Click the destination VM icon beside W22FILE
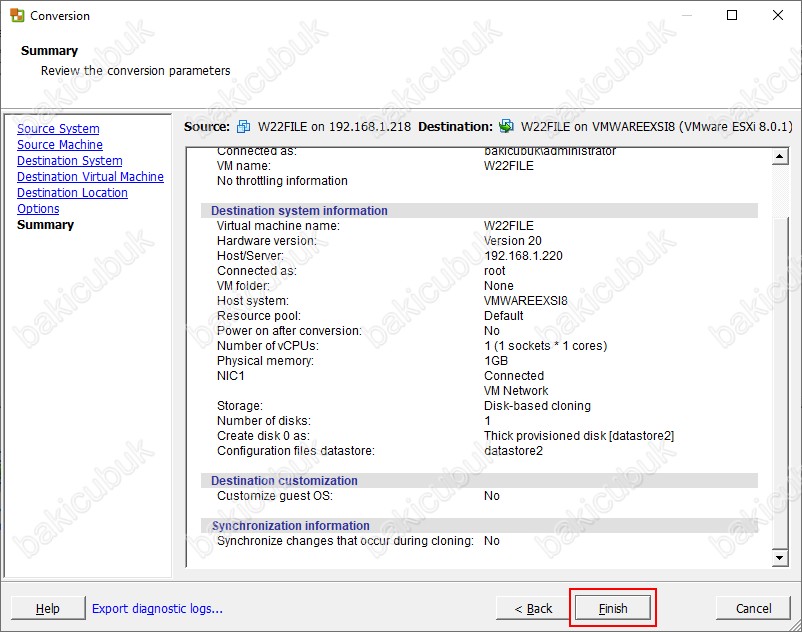Image resolution: width=802 pixels, height=632 pixels. 506,126
